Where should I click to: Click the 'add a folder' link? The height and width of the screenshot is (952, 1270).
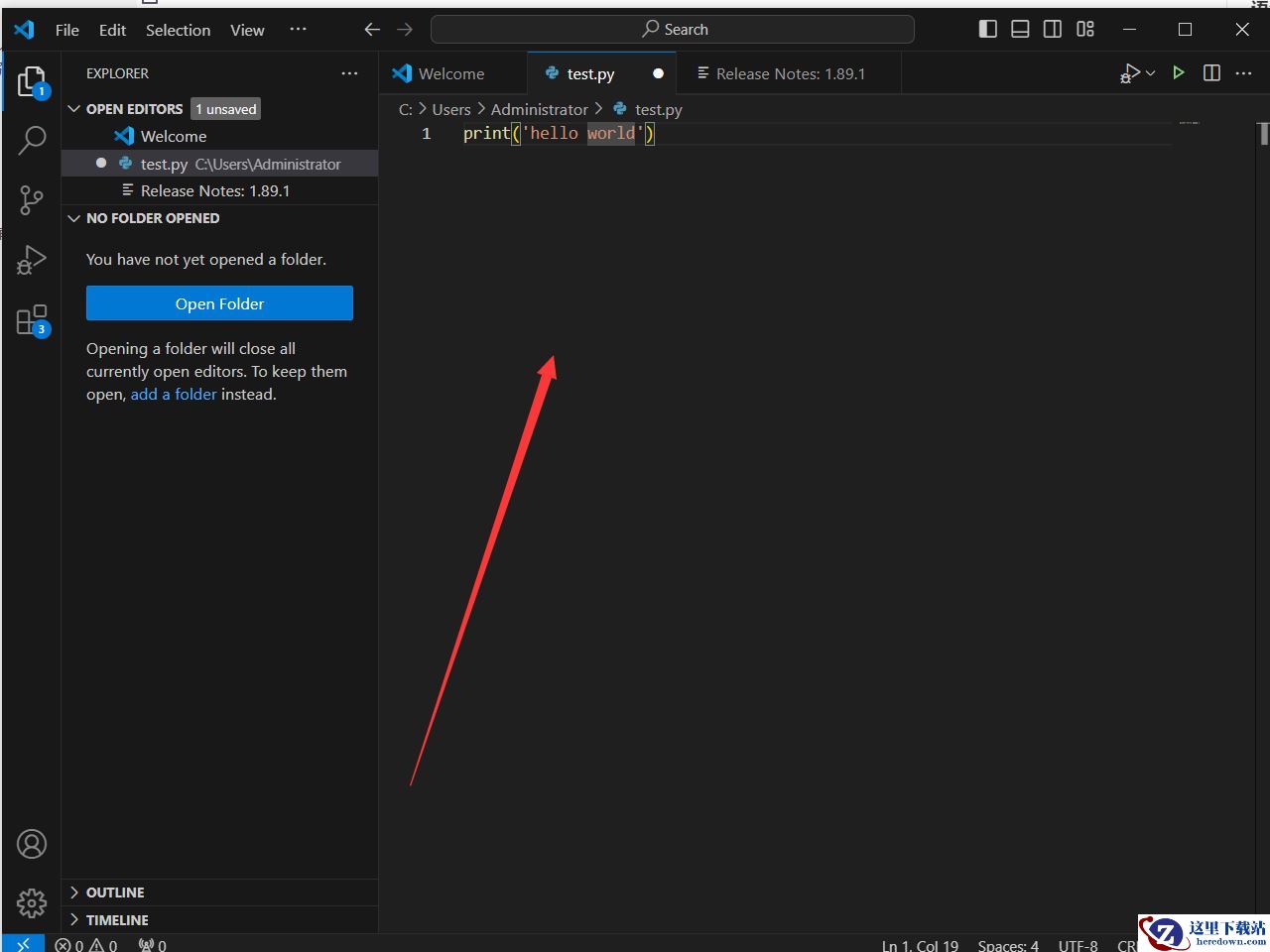(174, 394)
